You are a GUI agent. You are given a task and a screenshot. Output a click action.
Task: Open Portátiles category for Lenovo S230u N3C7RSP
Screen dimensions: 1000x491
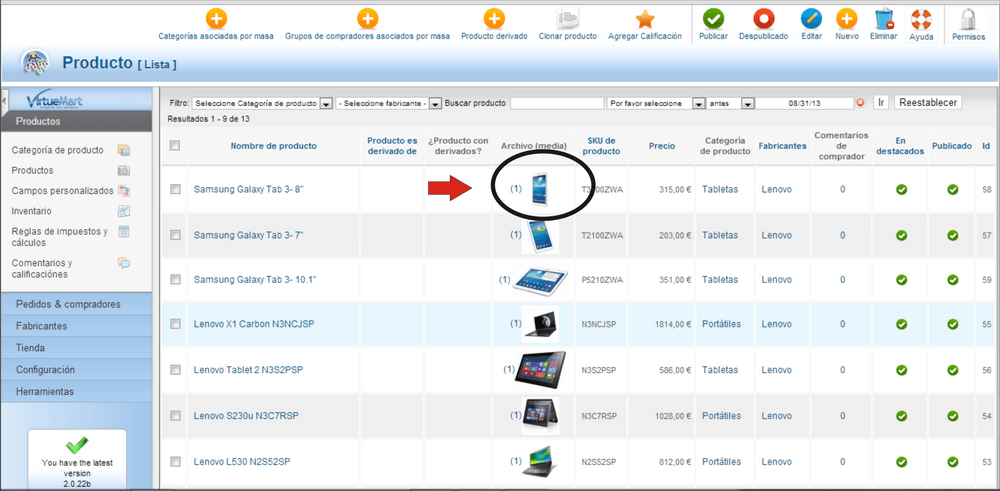[x=721, y=416]
